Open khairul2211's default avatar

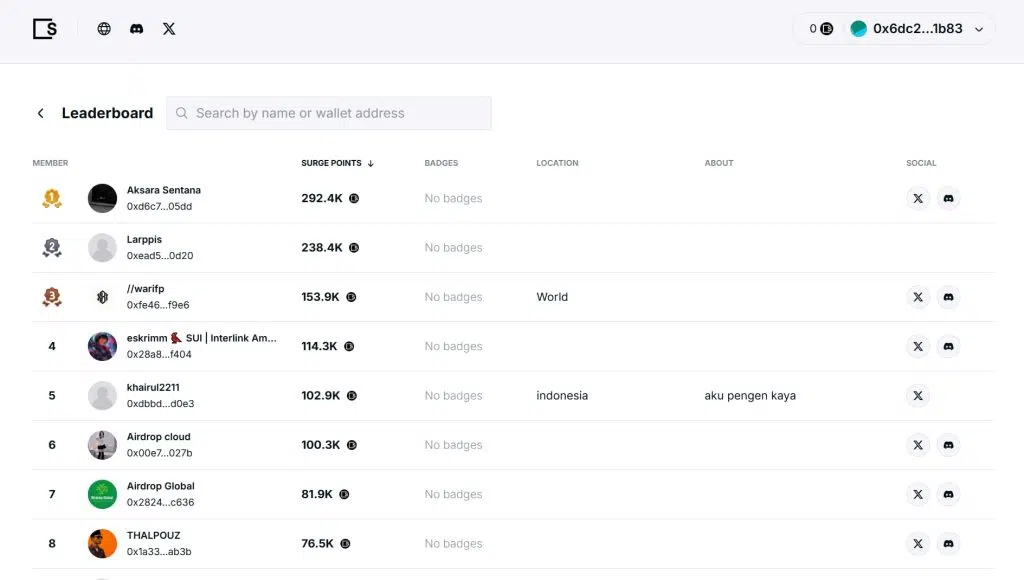(x=103, y=396)
